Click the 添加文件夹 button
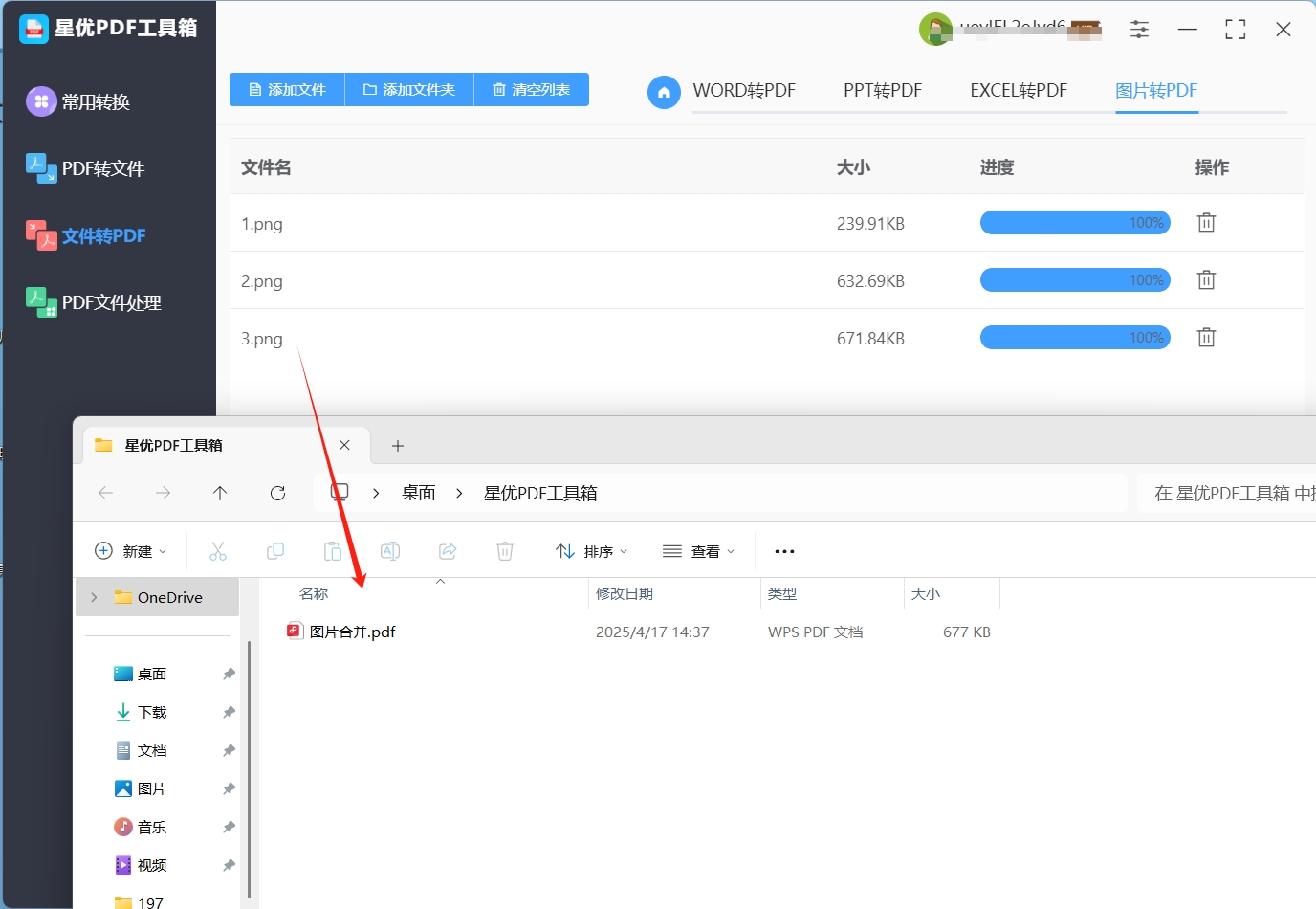 click(409, 89)
